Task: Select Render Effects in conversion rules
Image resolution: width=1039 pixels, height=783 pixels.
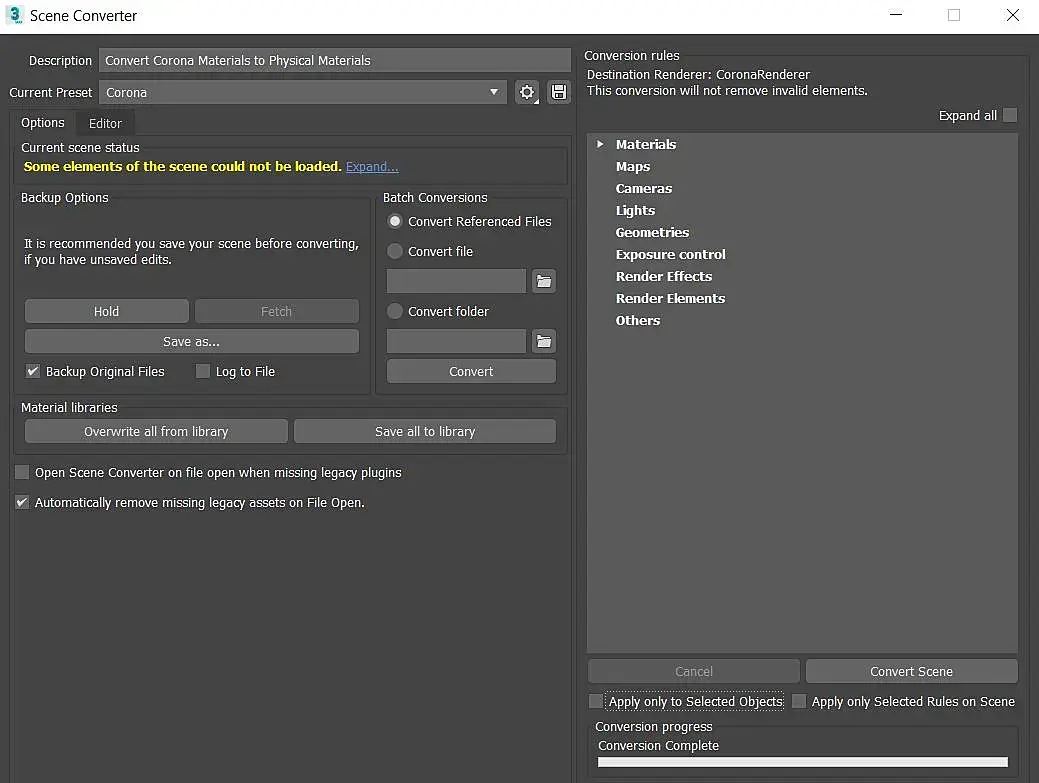Action: pyautogui.click(x=664, y=276)
